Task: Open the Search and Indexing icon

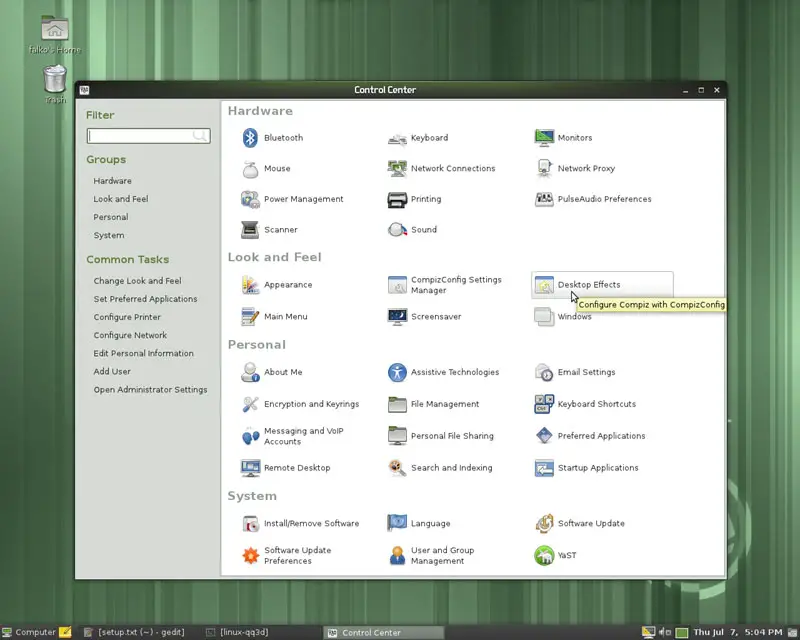Action: 397,468
